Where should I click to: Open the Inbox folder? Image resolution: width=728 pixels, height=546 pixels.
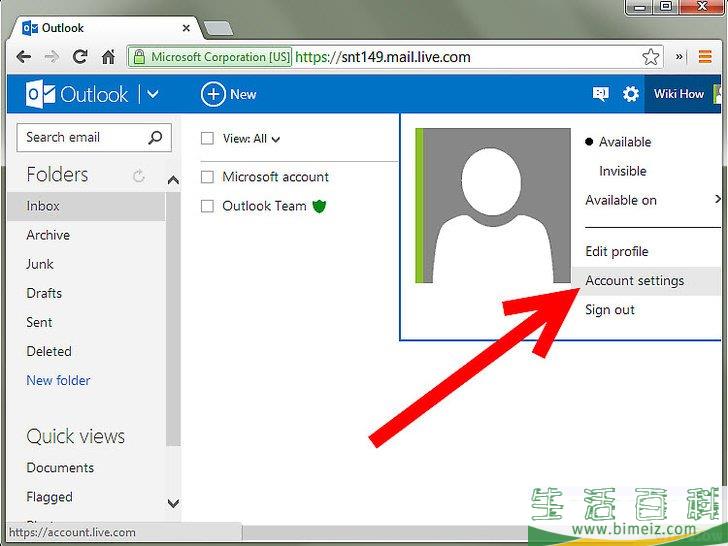pos(86,206)
